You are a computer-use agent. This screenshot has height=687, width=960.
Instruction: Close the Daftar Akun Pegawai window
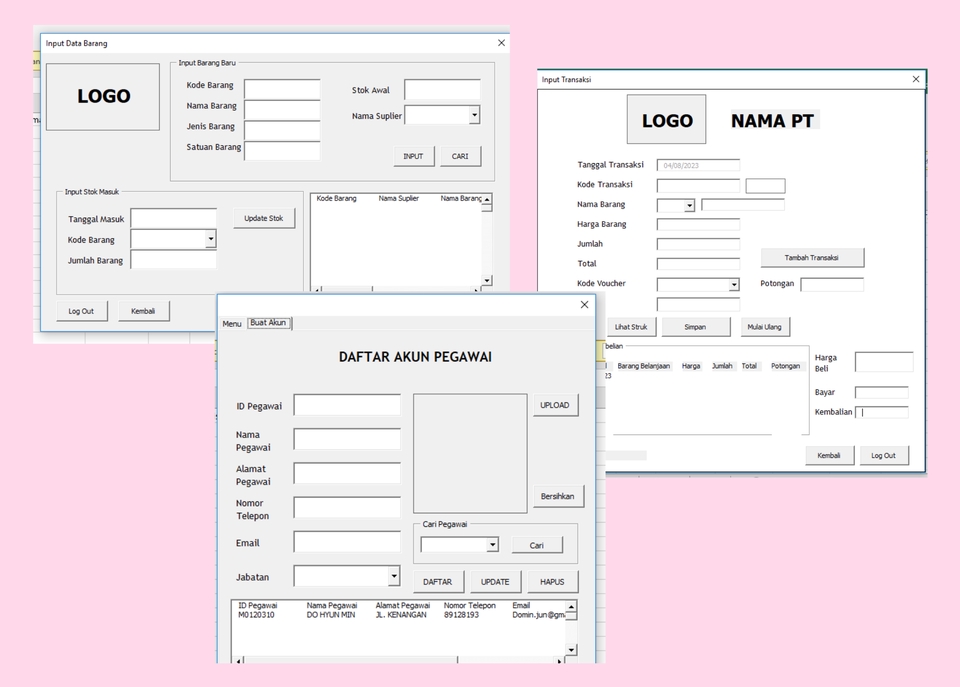point(585,304)
